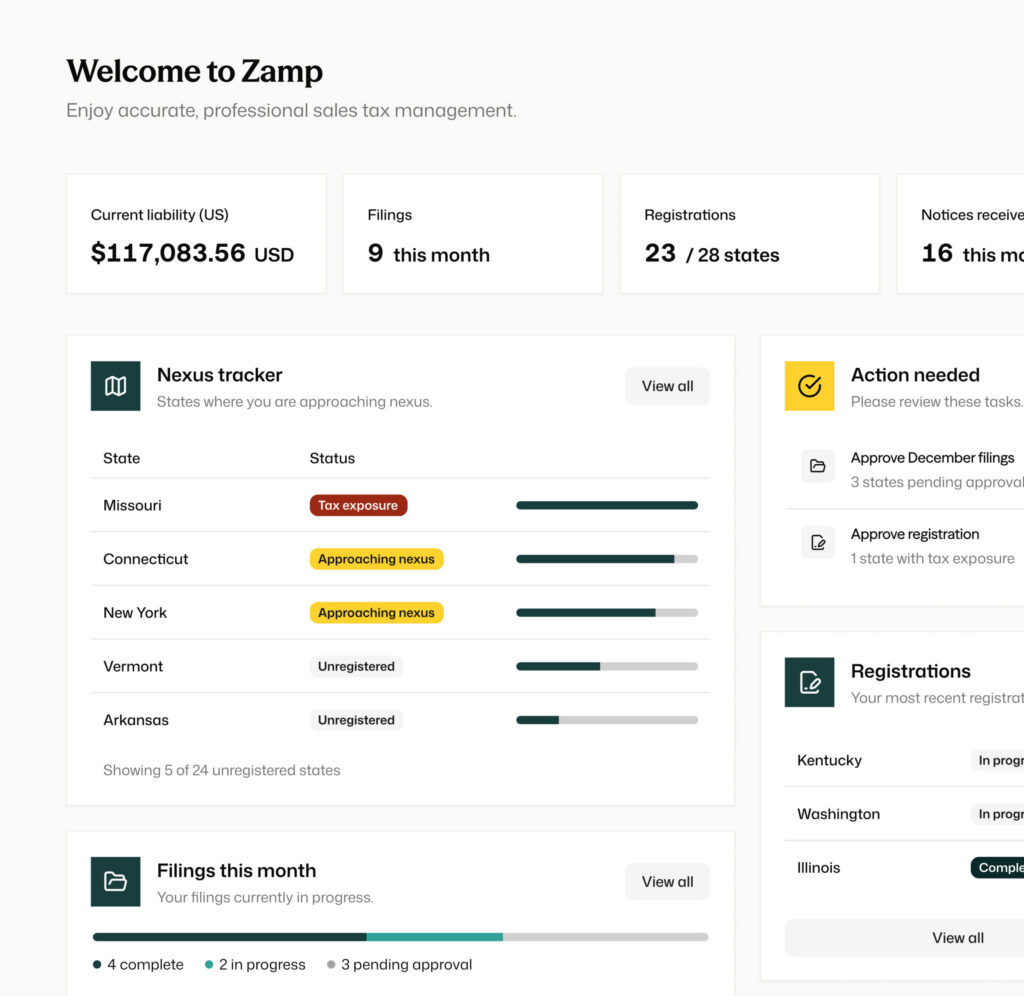The height and width of the screenshot is (996, 1024).
Task: Click the Action needed checkmark icon
Action: (809, 386)
